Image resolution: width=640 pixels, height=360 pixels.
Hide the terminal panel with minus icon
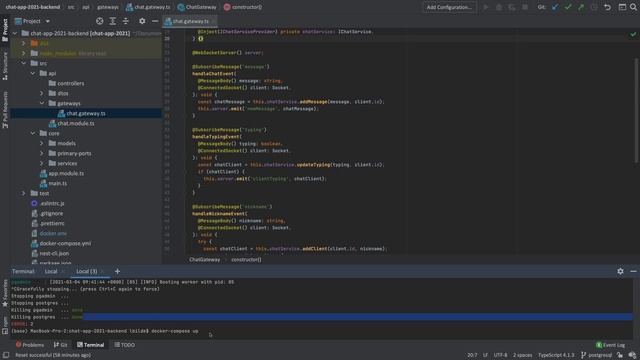pos(633,271)
